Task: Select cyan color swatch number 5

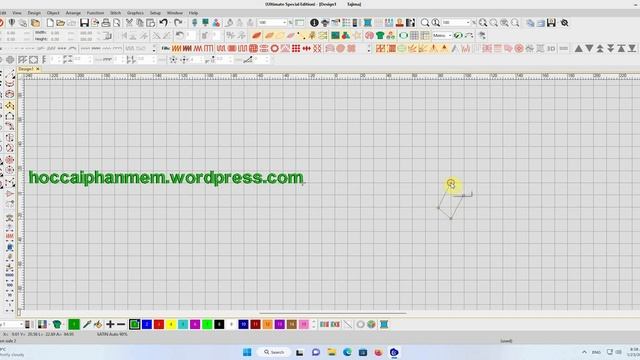Action: tap(183, 324)
